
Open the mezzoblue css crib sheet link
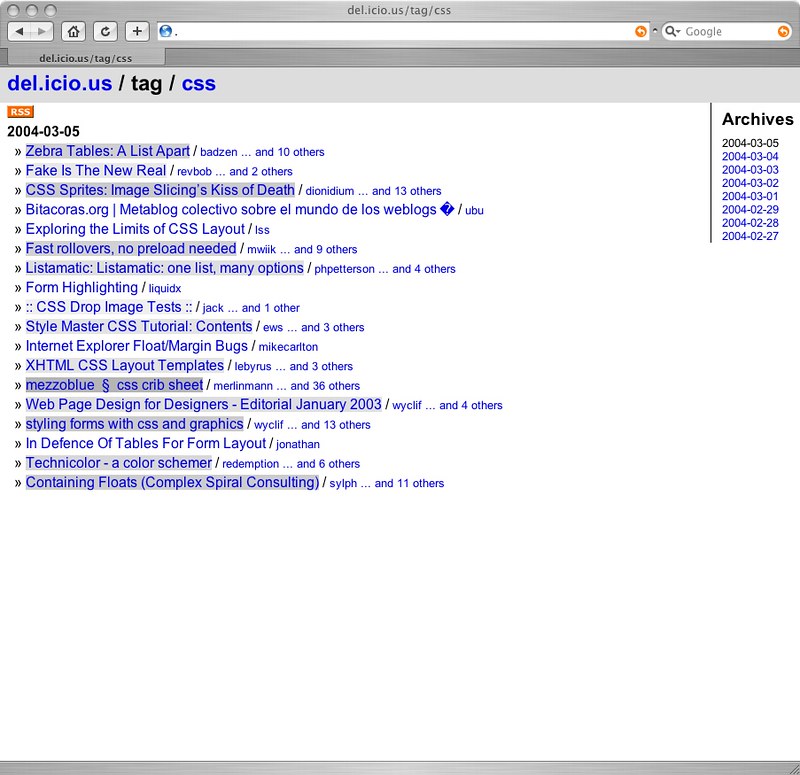point(114,385)
